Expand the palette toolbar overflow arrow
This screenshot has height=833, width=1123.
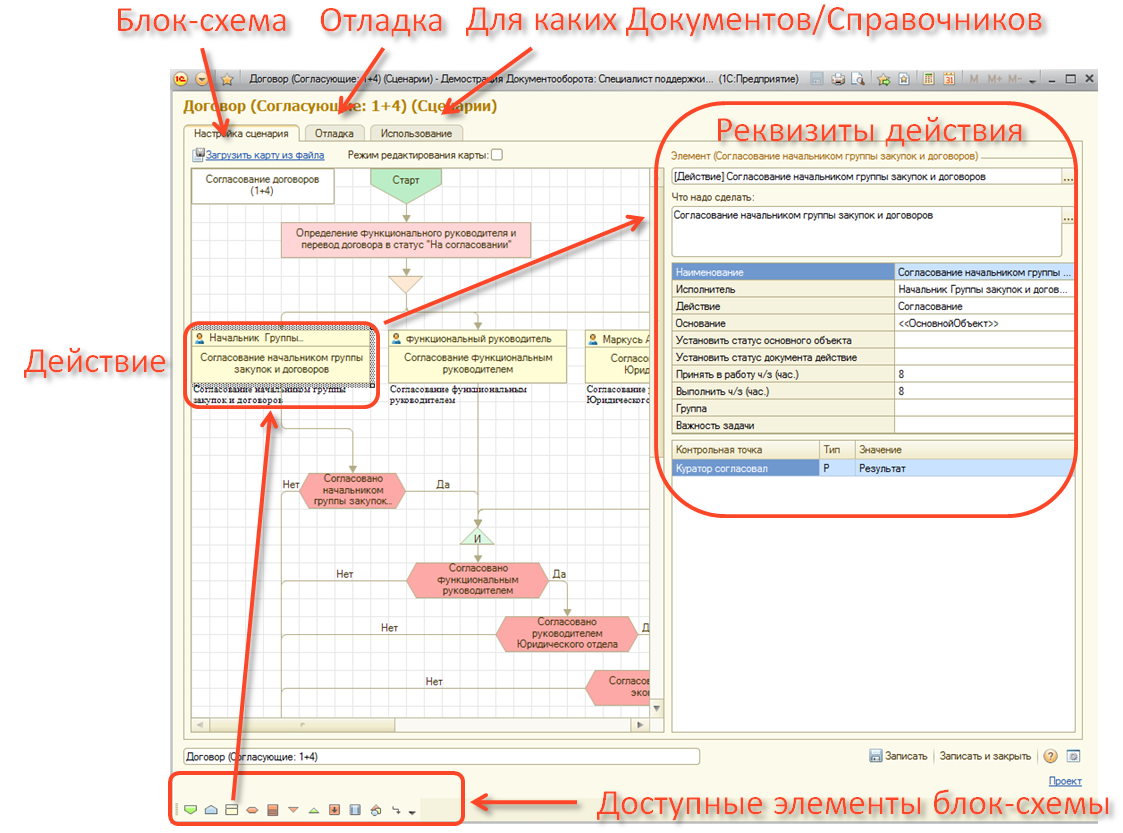412,812
